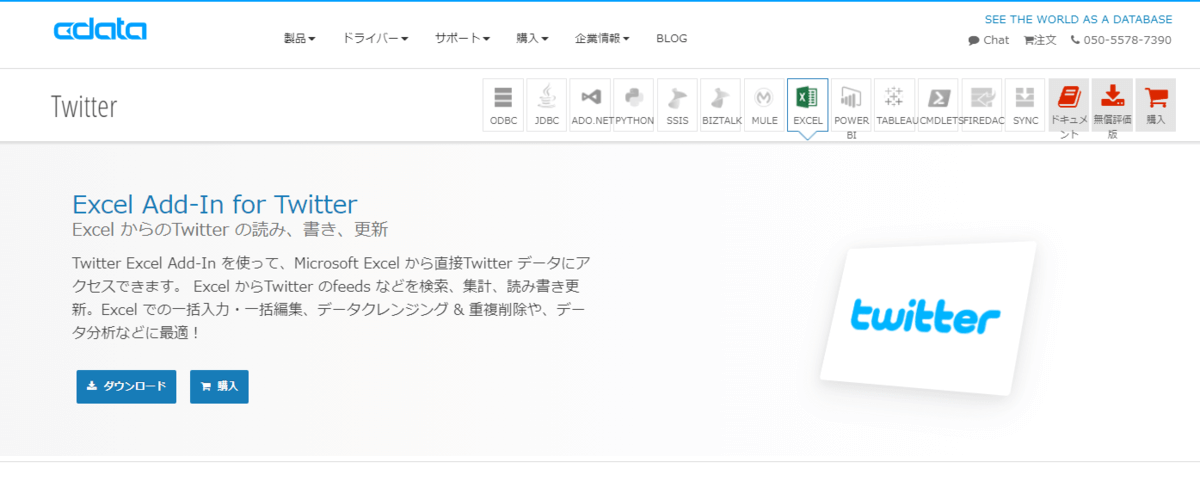Open Chat from the header

click(989, 40)
